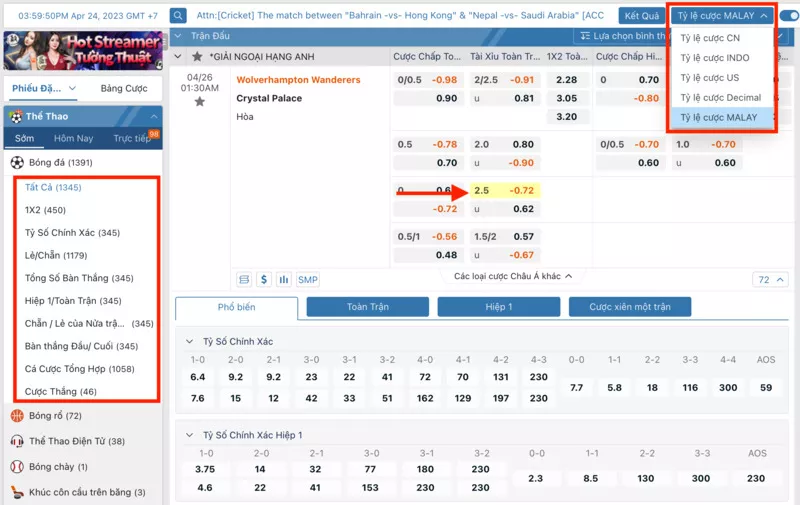
Task: Collapse the Tỷ Số Chính Xác section
Action: pyautogui.click(x=189, y=341)
